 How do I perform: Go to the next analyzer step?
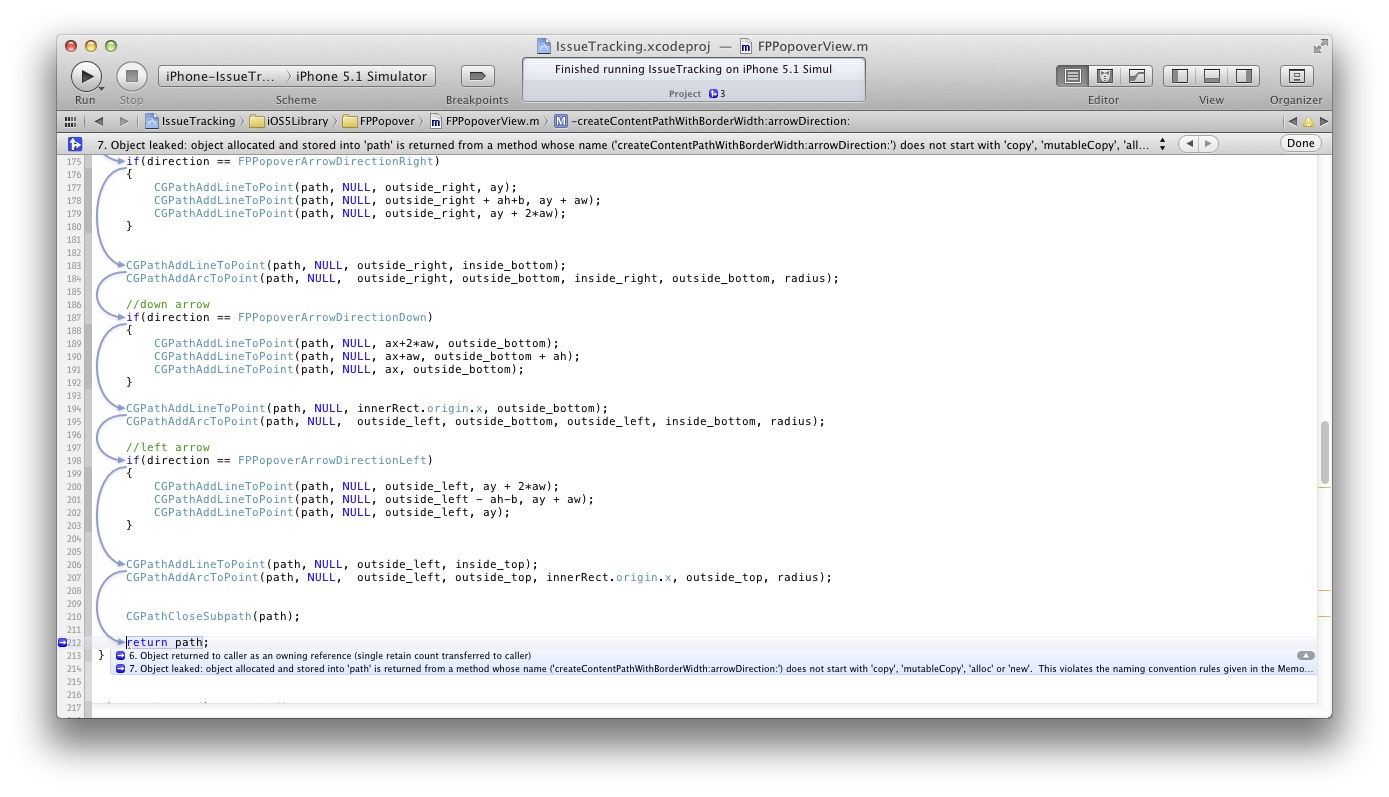click(1208, 144)
